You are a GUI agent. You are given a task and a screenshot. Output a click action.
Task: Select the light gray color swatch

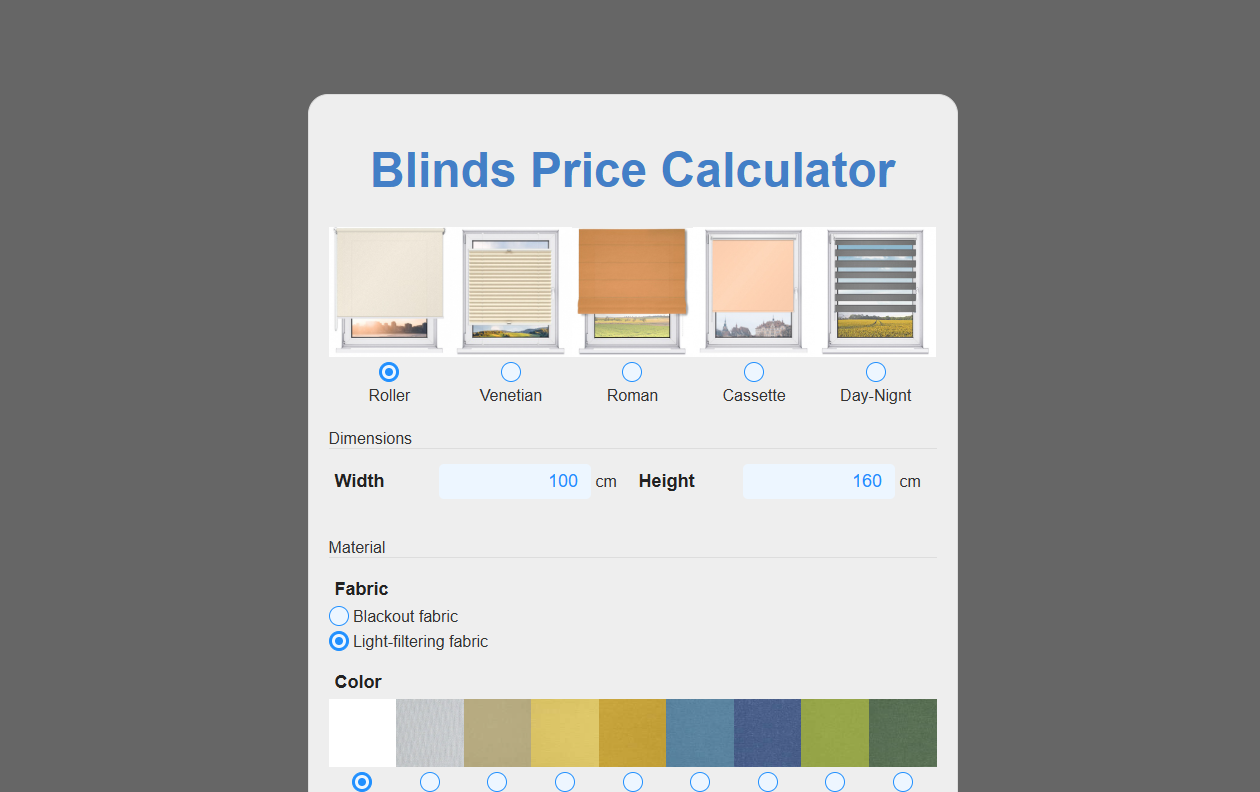[x=430, y=733]
